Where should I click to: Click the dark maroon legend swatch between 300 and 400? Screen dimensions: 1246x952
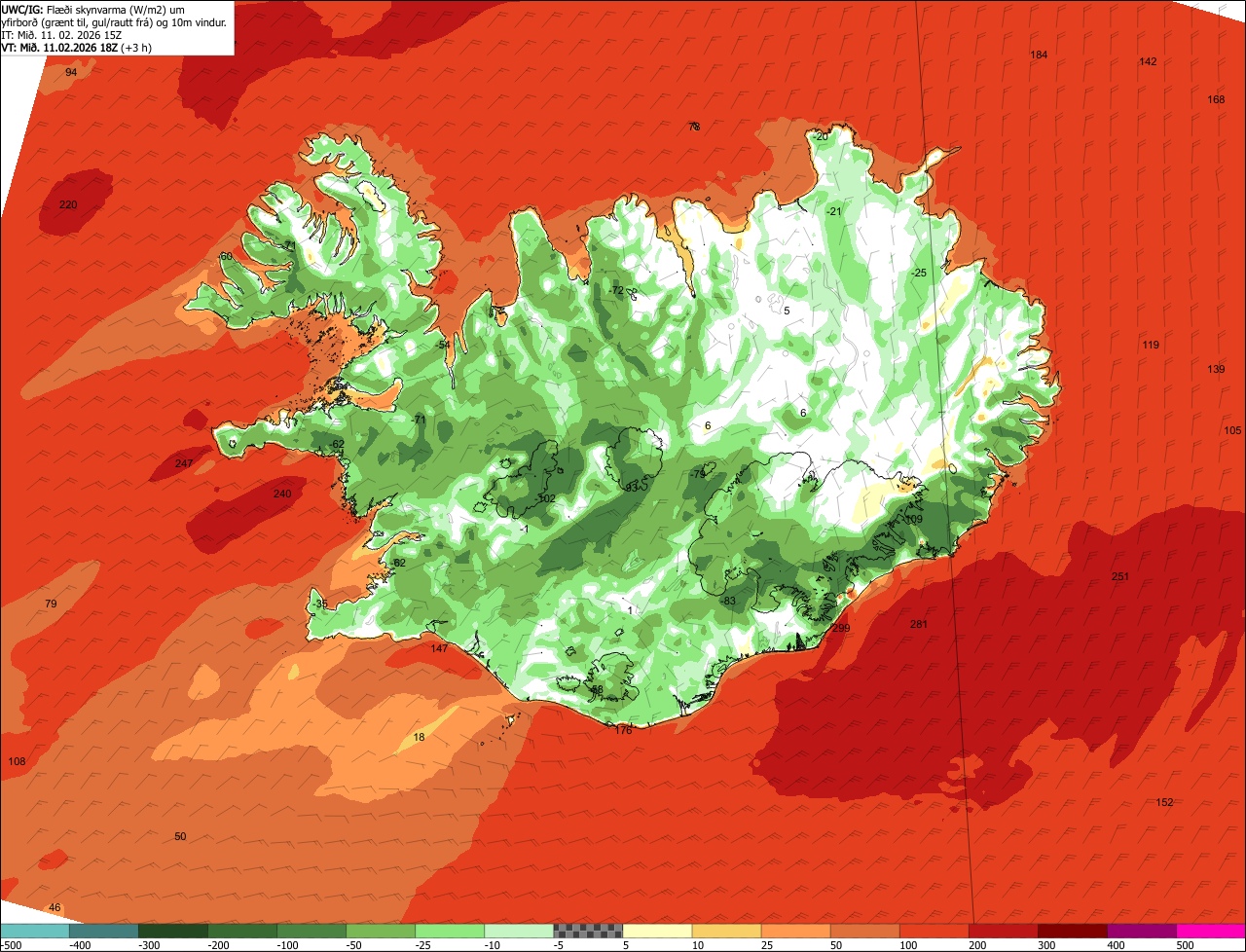click(1073, 931)
